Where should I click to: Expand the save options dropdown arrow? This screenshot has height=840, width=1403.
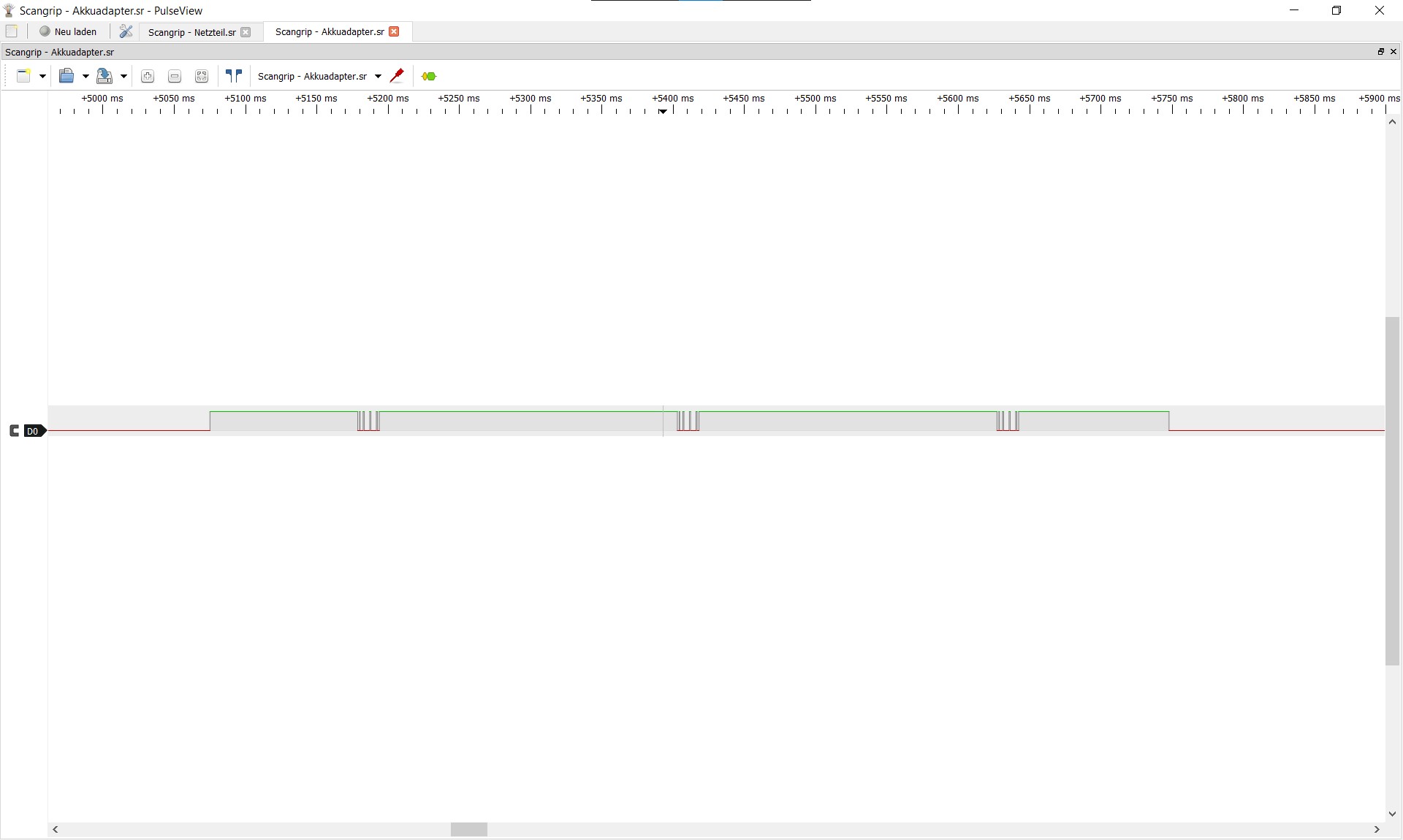click(123, 76)
